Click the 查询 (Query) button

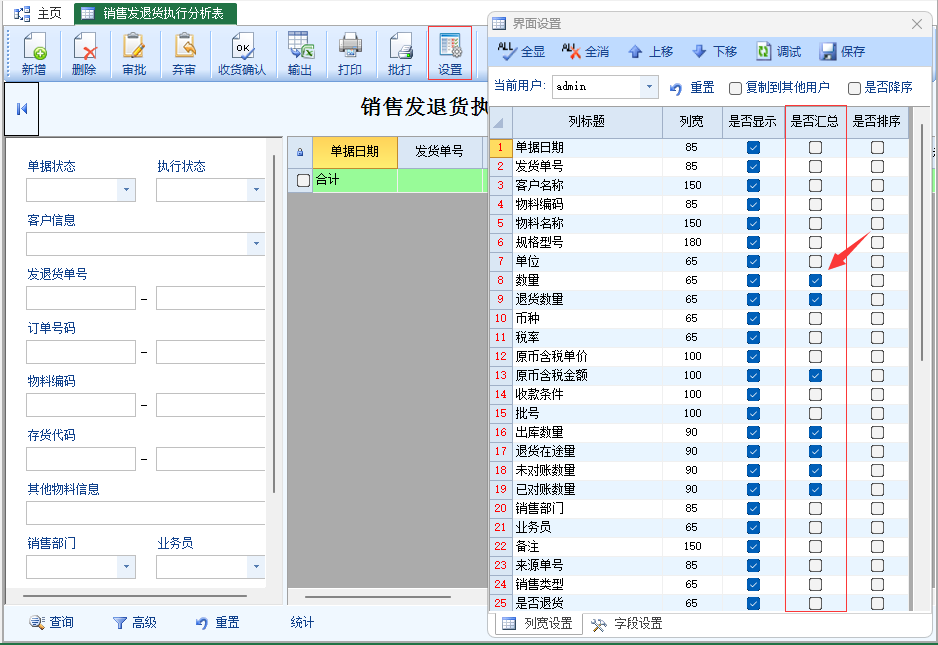pyautogui.click(x=51, y=622)
